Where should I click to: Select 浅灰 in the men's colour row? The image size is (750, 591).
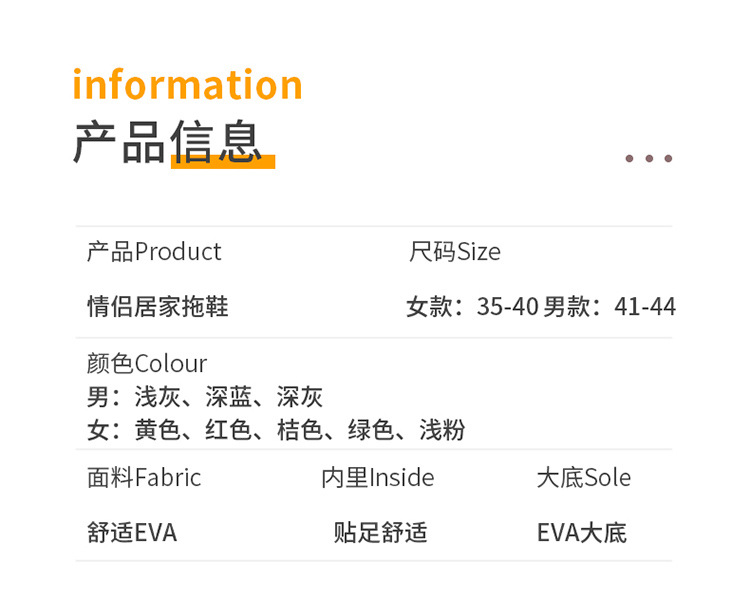(158, 397)
